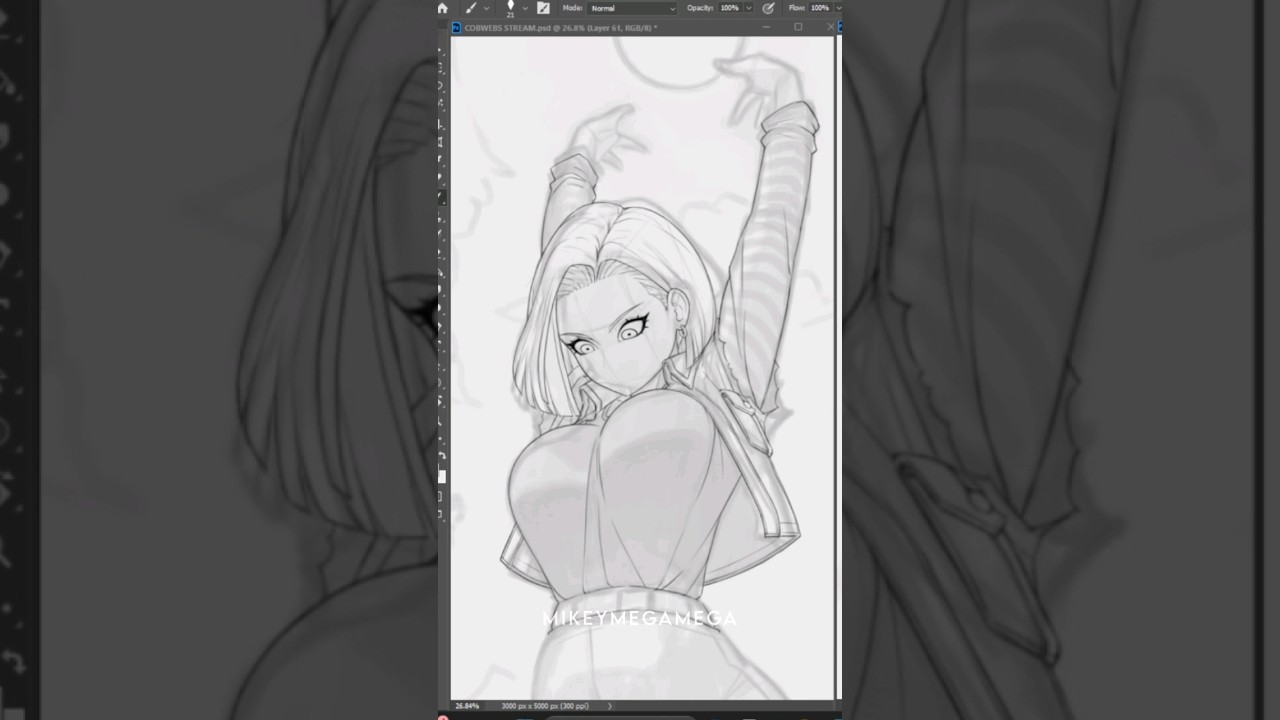Toggle pressure for opacity icon
Viewport: 1280px width, 720px height.
pos(768,8)
